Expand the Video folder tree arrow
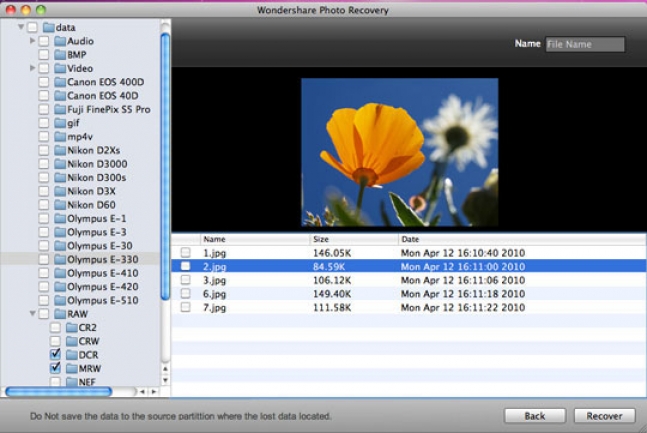The image size is (647, 433). (x=32, y=68)
